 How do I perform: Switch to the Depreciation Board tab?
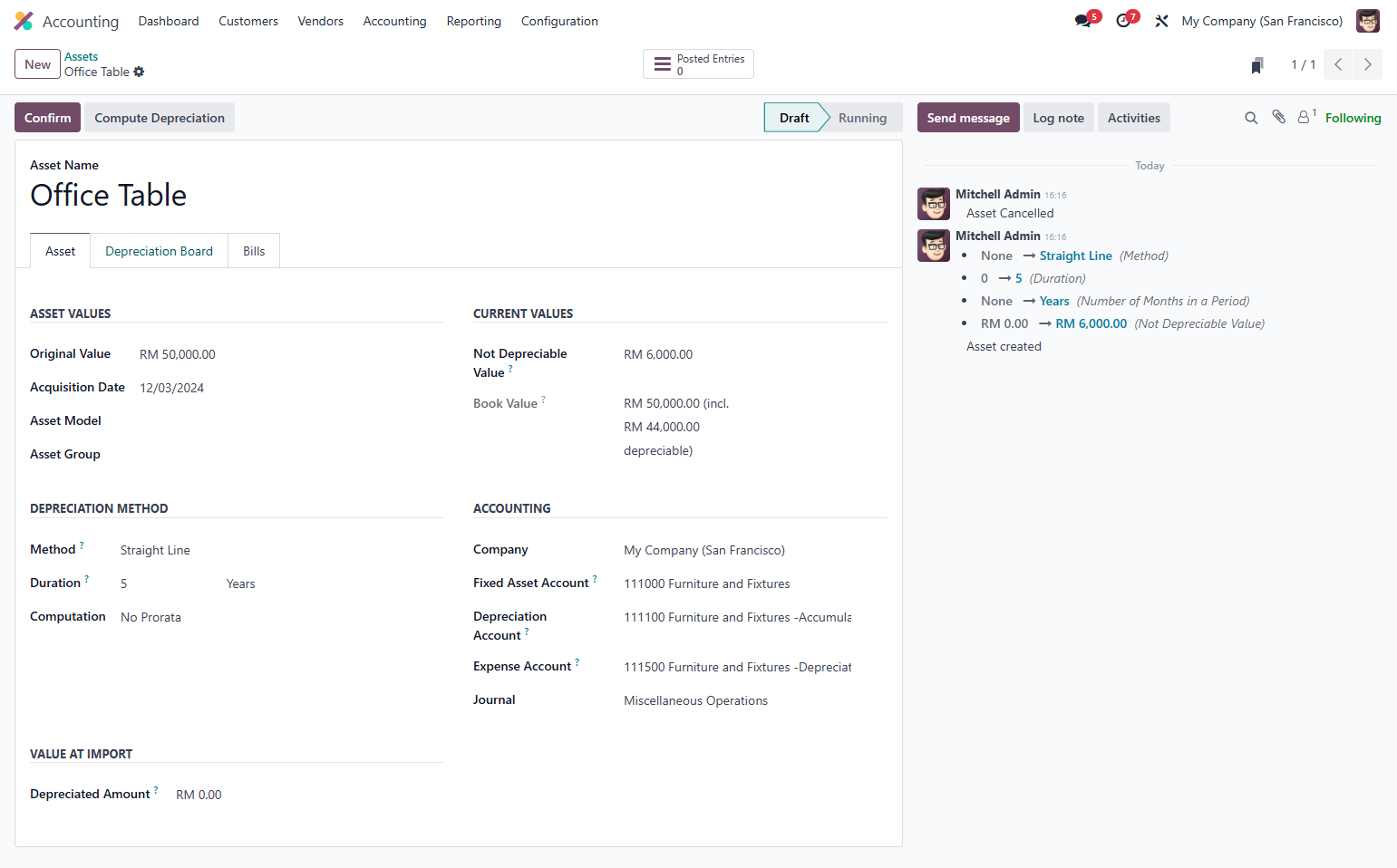159,251
